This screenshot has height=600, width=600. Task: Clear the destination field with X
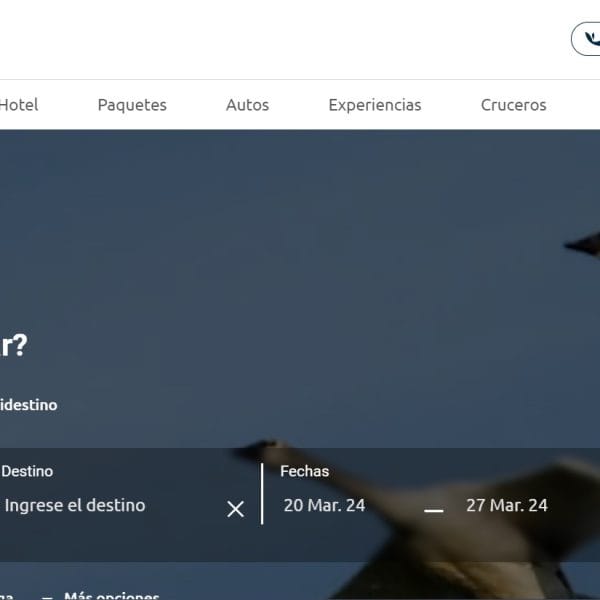point(235,509)
